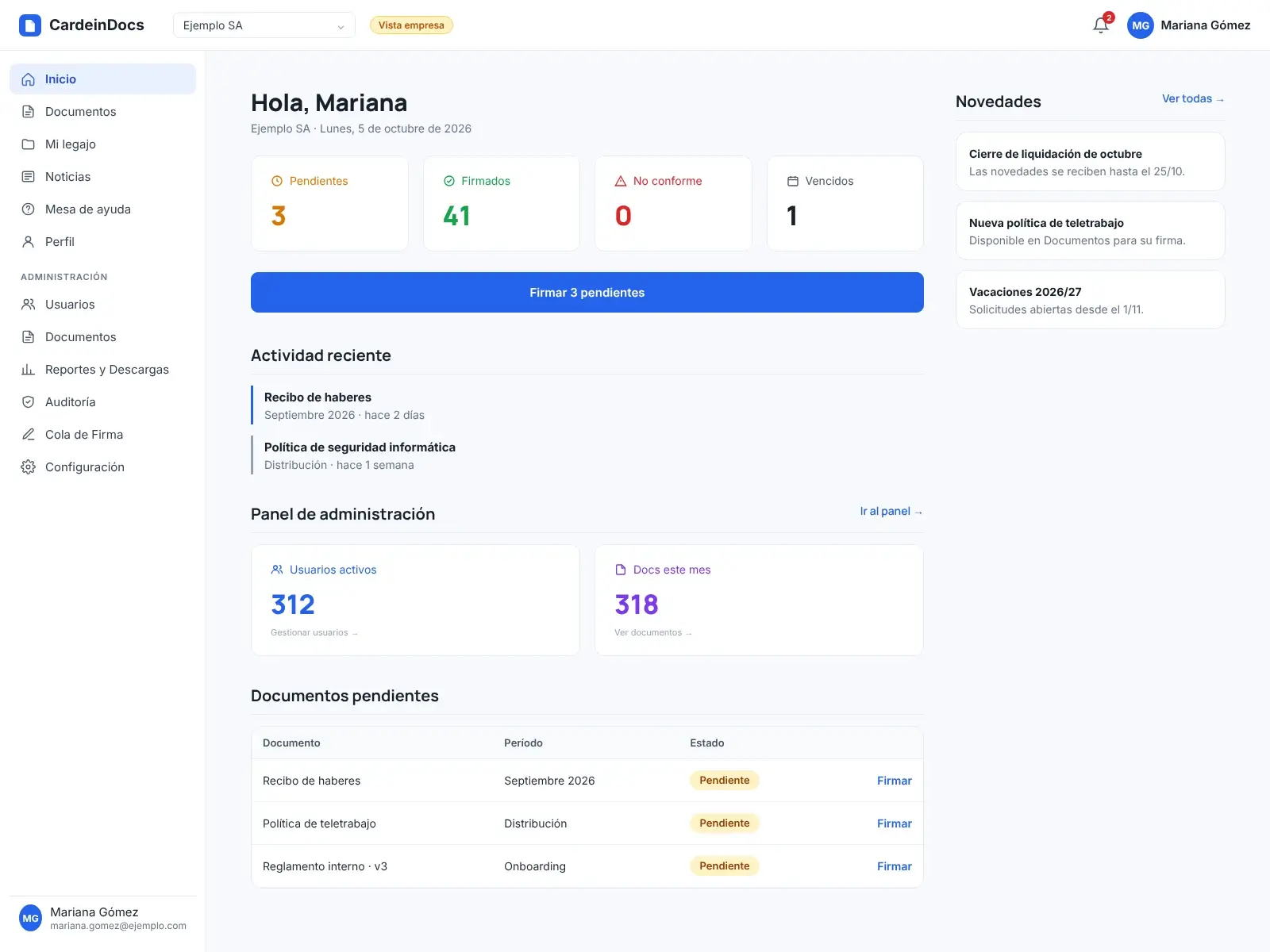Go to Noticias in sidebar
The height and width of the screenshot is (952, 1270).
click(103, 177)
